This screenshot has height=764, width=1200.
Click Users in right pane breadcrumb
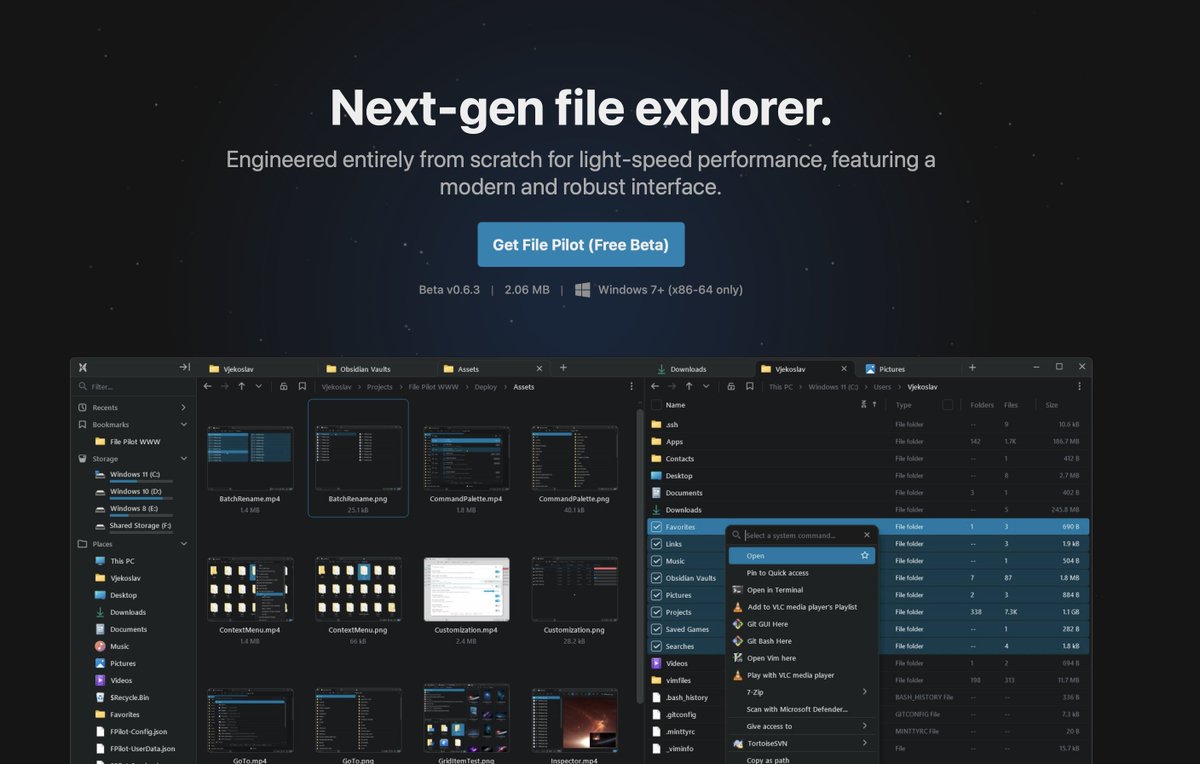tap(882, 386)
